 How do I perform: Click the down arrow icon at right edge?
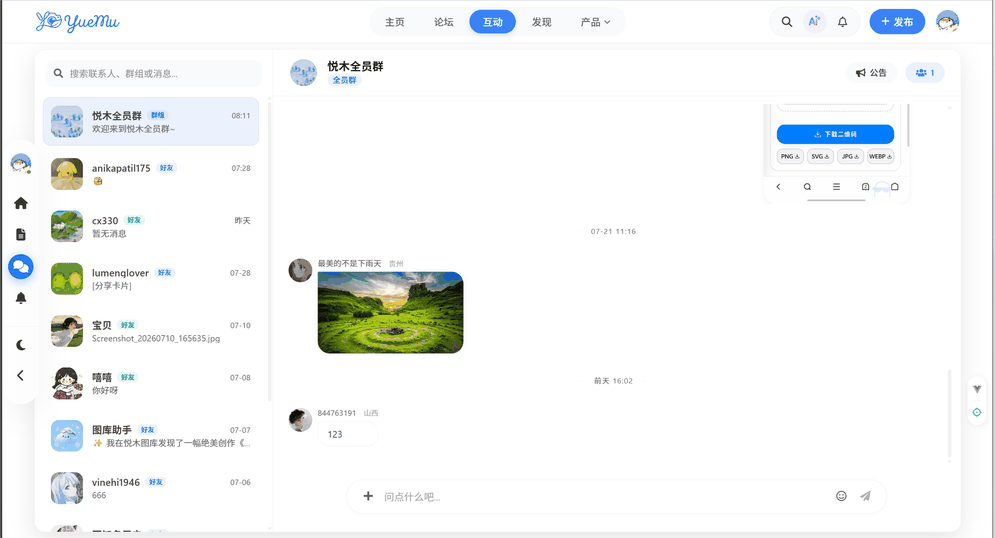point(977,389)
